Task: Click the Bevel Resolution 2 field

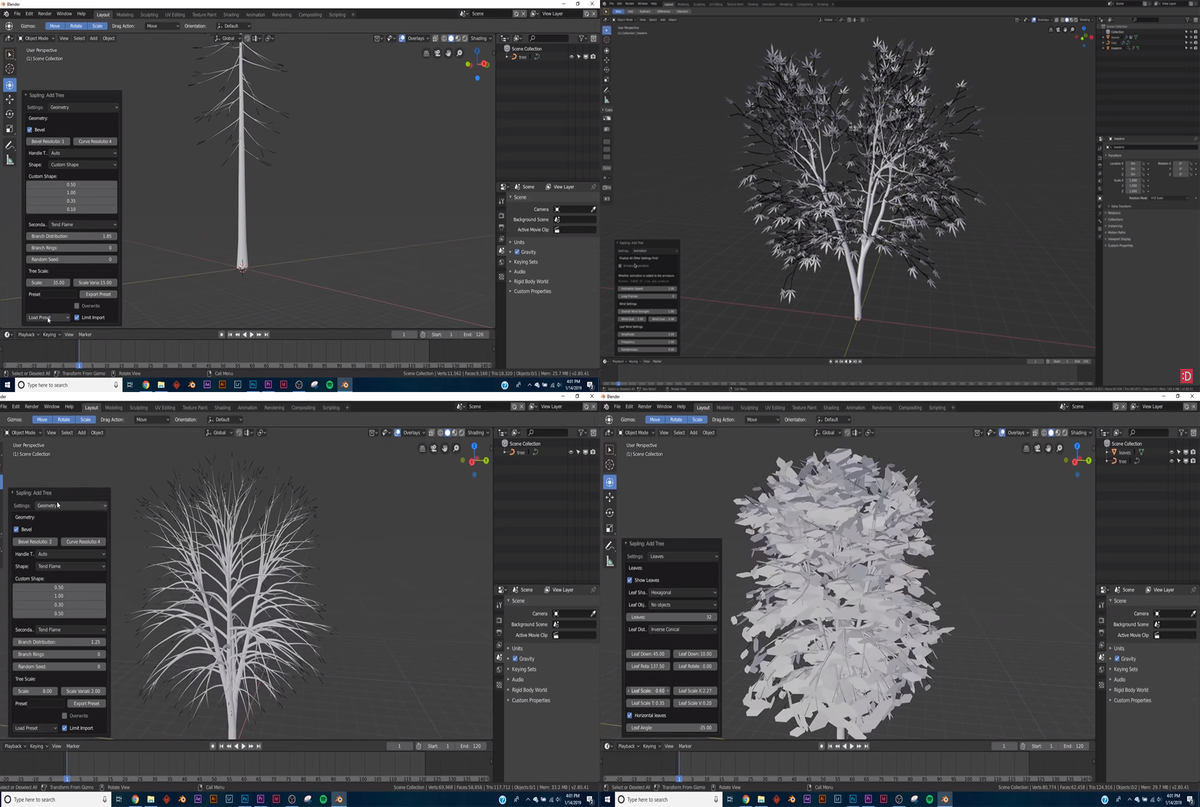Action: tap(36, 541)
